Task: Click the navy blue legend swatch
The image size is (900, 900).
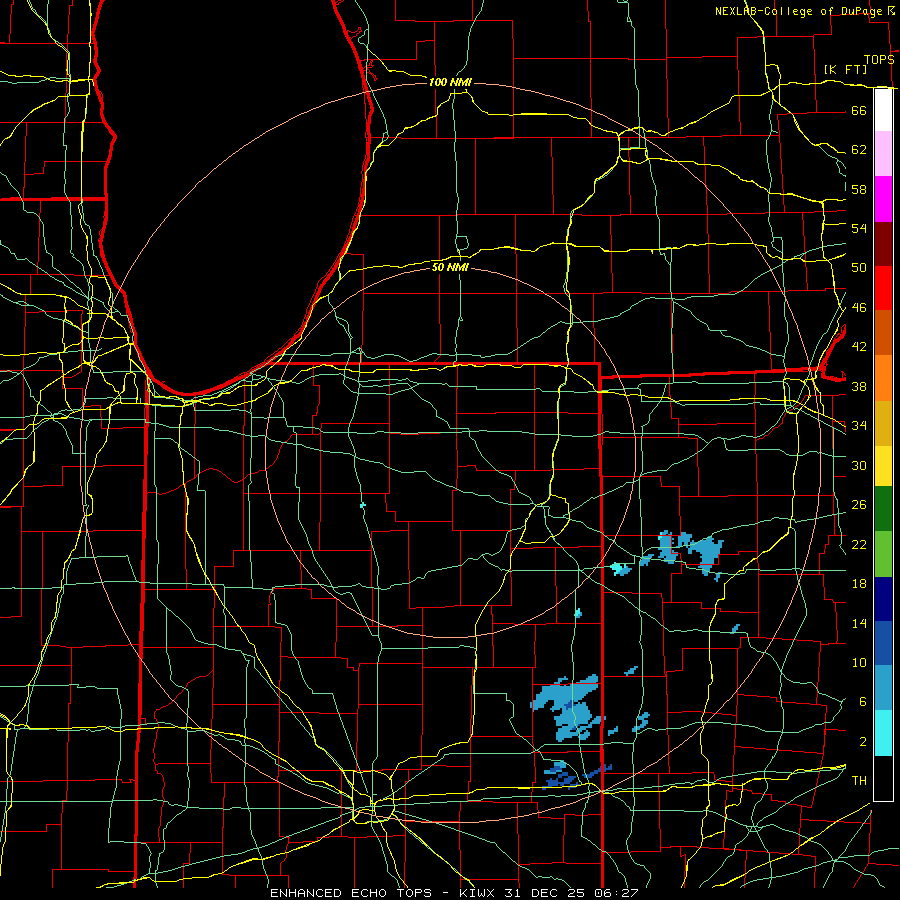Action: [x=883, y=599]
